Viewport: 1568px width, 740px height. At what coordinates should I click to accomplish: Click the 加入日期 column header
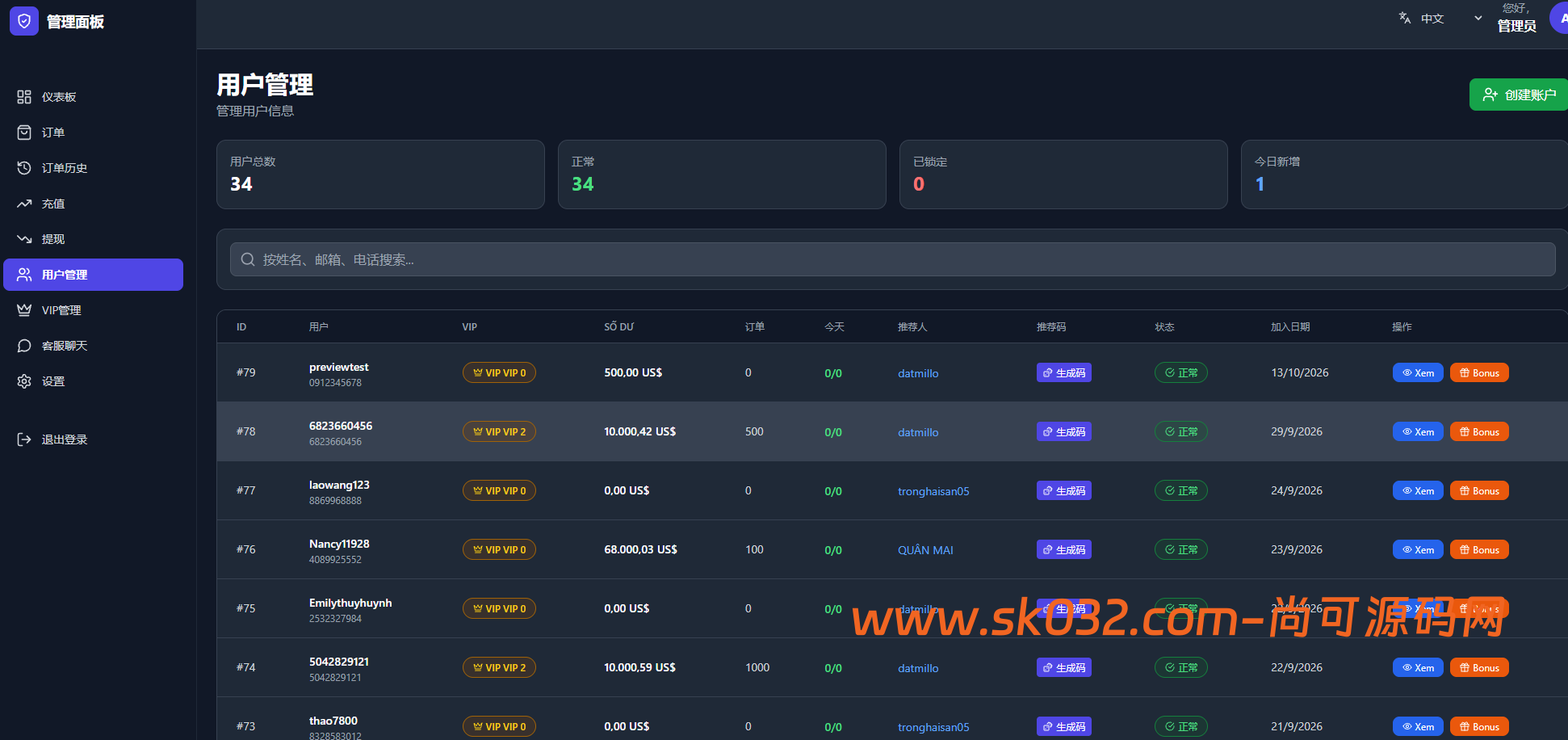click(1290, 326)
